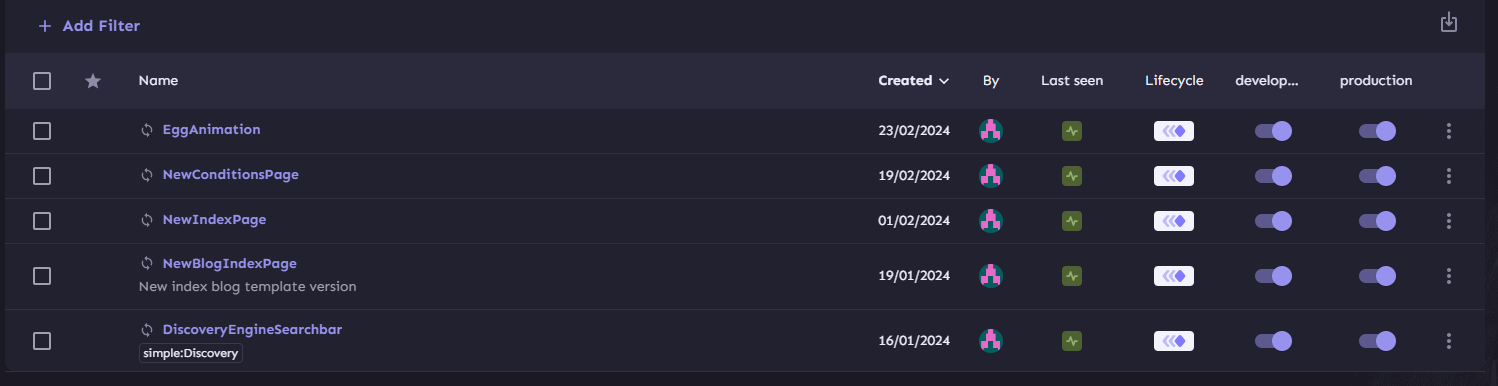The width and height of the screenshot is (1498, 386).
Task: Open the DiscoveryEngineSearchbar feature link
Action: pos(252,329)
